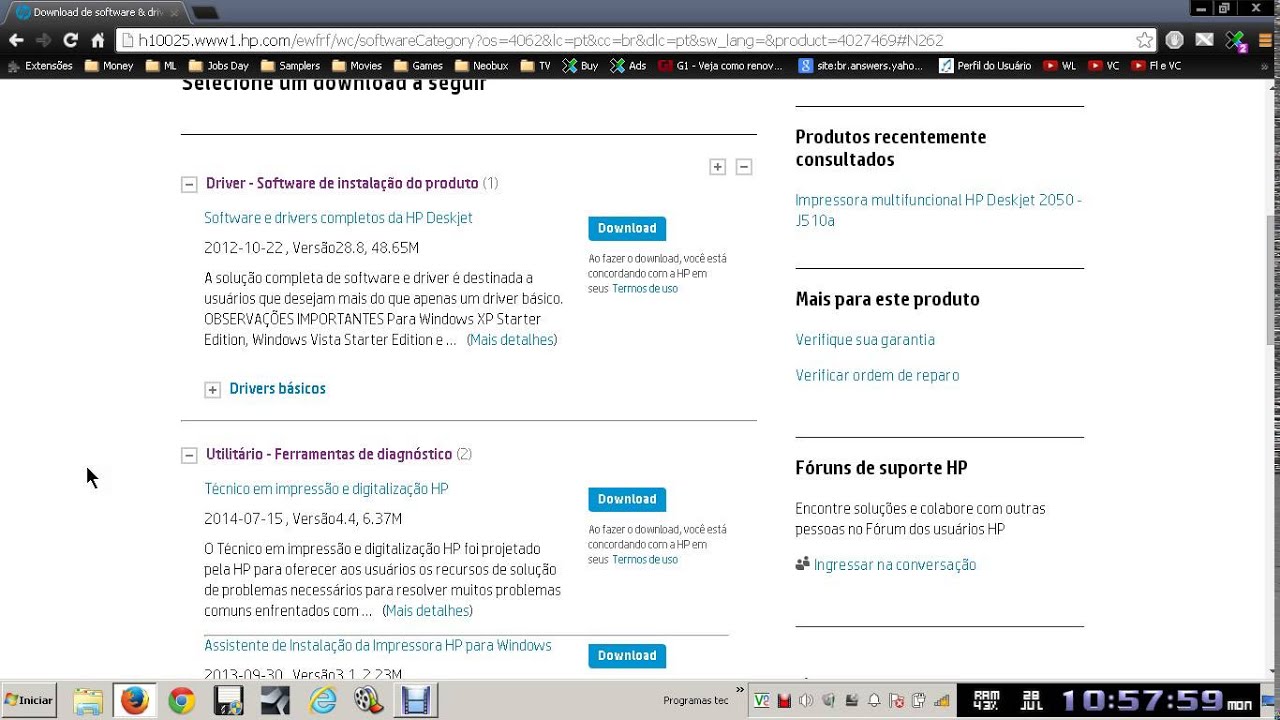Screen dimensions: 1280x720
Task: Open Impressora multifuncional HP Deskjet 2050 link
Action: (938, 210)
